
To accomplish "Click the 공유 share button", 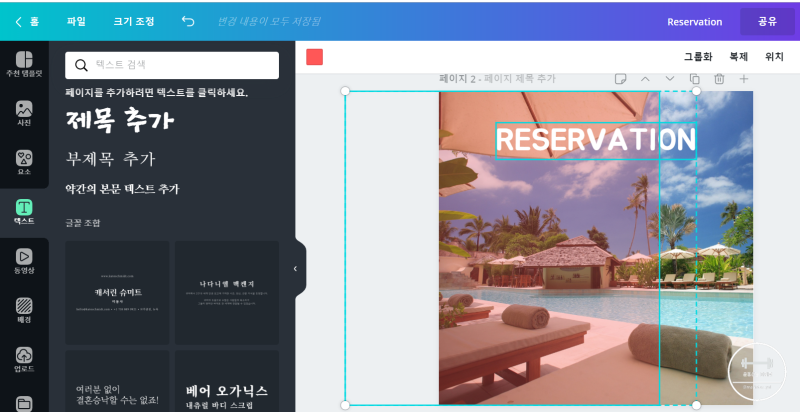I will click(x=767, y=21).
